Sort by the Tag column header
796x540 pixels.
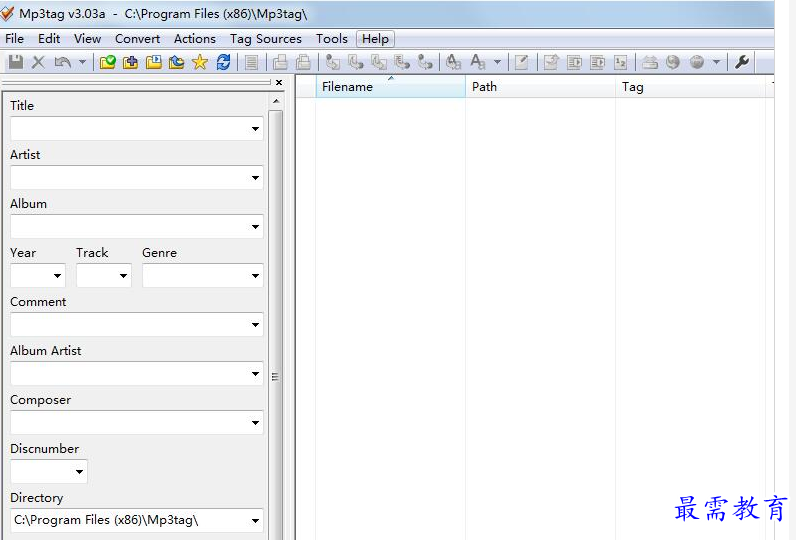pyautogui.click(x=690, y=87)
